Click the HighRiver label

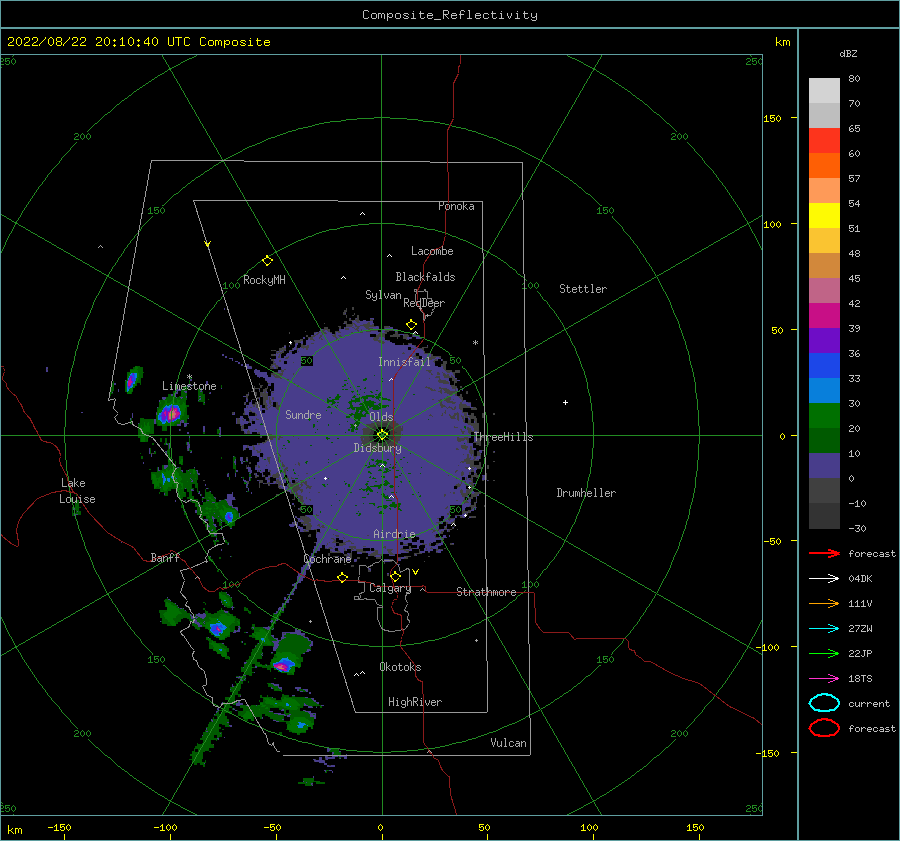(415, 702)
